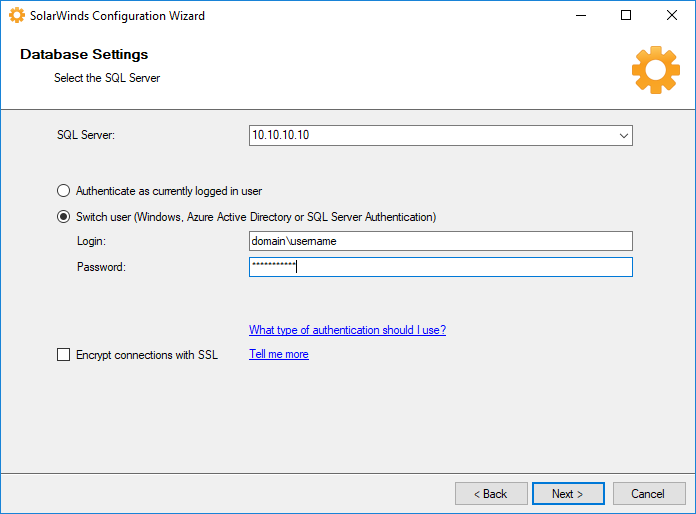Expand the SQL Server dropdown arrow

coord(623,136)
